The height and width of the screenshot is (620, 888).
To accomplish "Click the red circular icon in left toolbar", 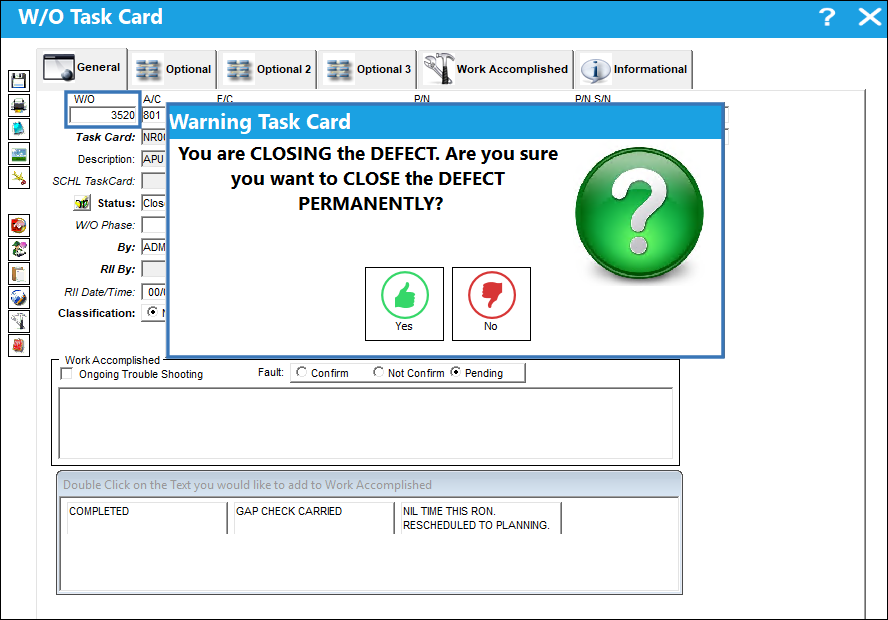I will click(19, 225).
